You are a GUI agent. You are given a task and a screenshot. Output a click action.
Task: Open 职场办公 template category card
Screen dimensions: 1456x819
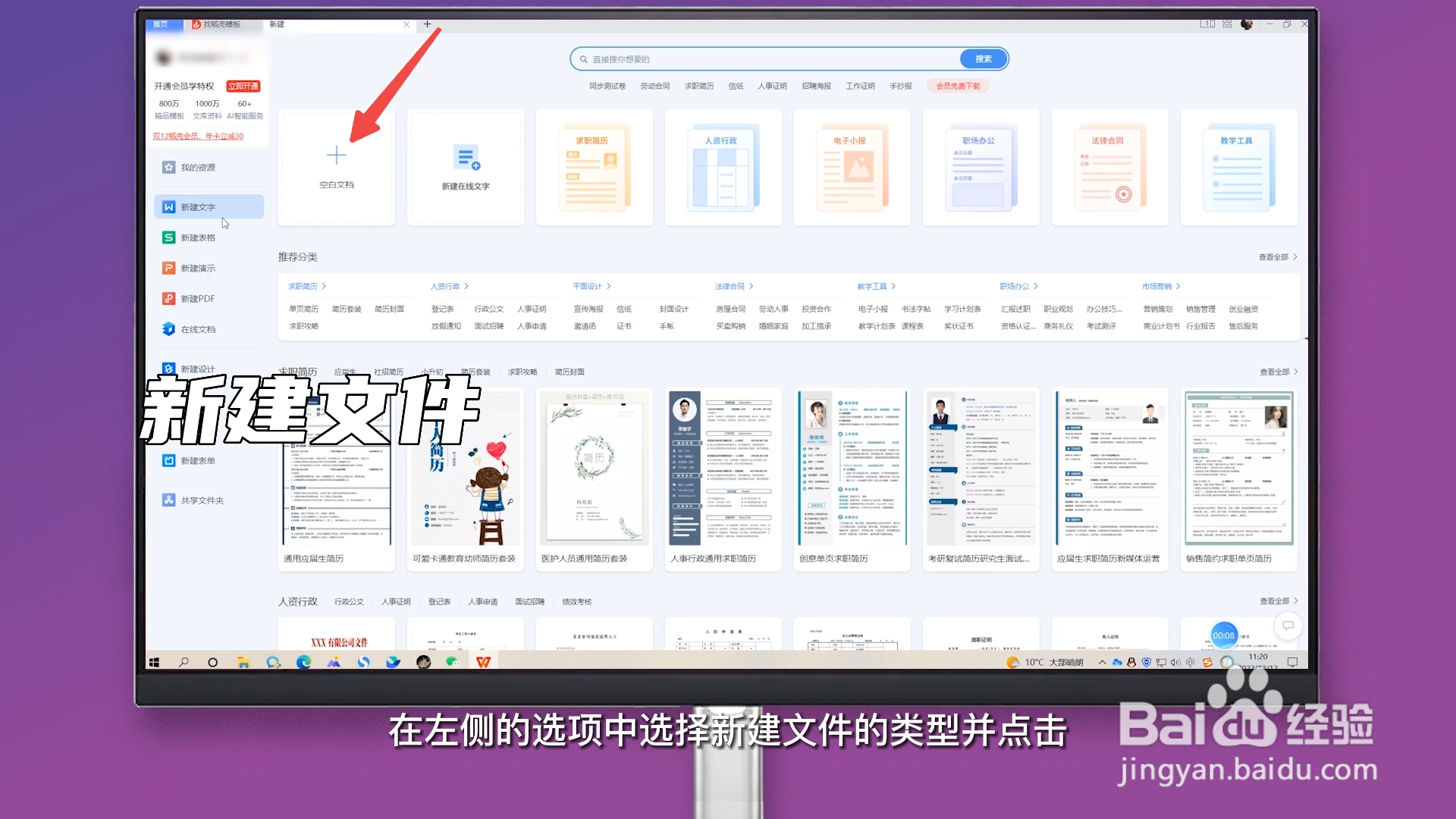click(x=981, y=168)
